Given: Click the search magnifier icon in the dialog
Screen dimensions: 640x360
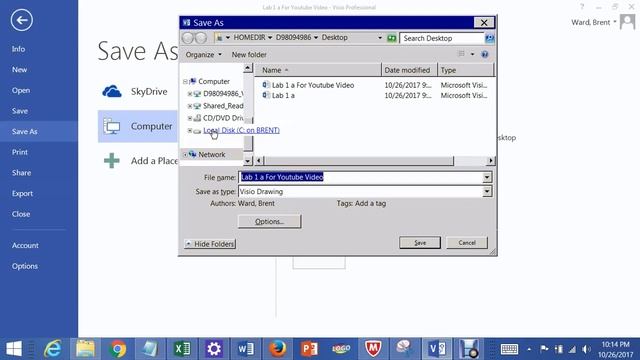Looking at the screenshot, I should (x=489, y=38).
